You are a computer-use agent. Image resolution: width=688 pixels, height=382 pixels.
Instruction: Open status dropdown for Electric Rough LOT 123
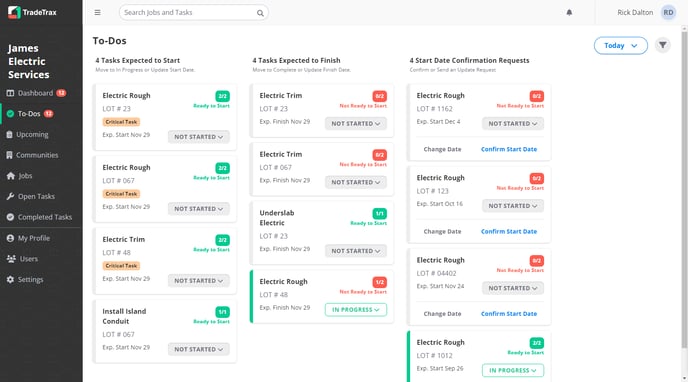click(x=513, y=206)
